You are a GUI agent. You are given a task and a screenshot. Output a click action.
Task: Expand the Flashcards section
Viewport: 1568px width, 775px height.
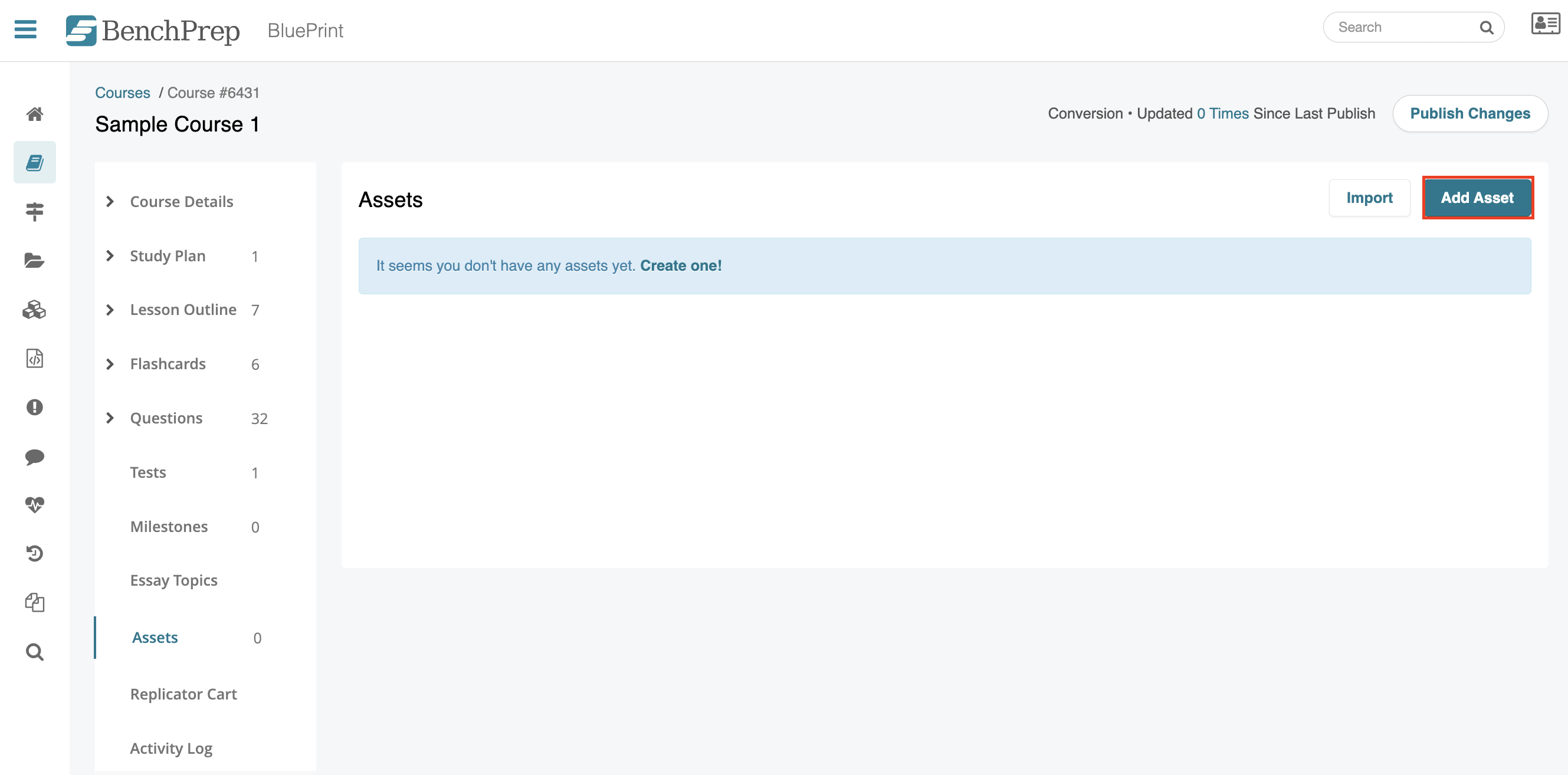coord(168,363)
